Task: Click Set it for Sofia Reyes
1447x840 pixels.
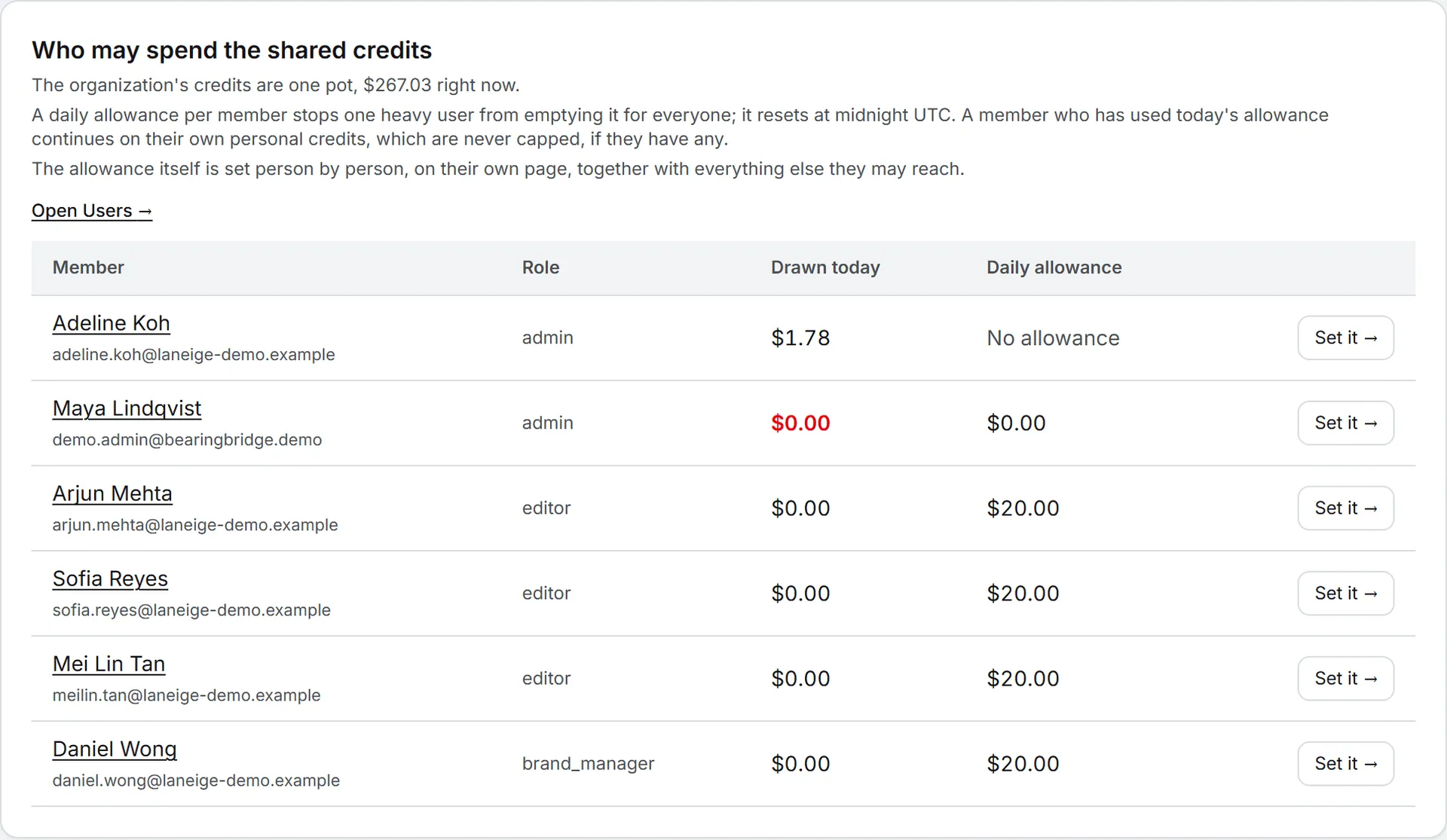Action: (1345, 593)
